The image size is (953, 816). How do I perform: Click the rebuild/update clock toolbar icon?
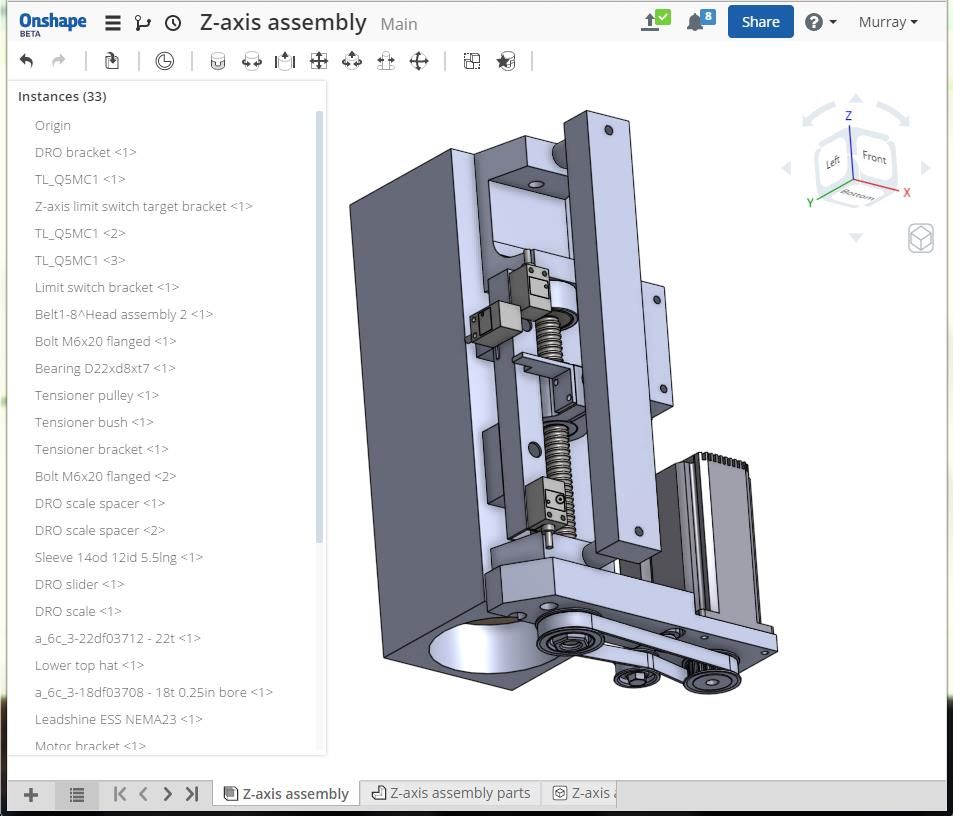164,61
